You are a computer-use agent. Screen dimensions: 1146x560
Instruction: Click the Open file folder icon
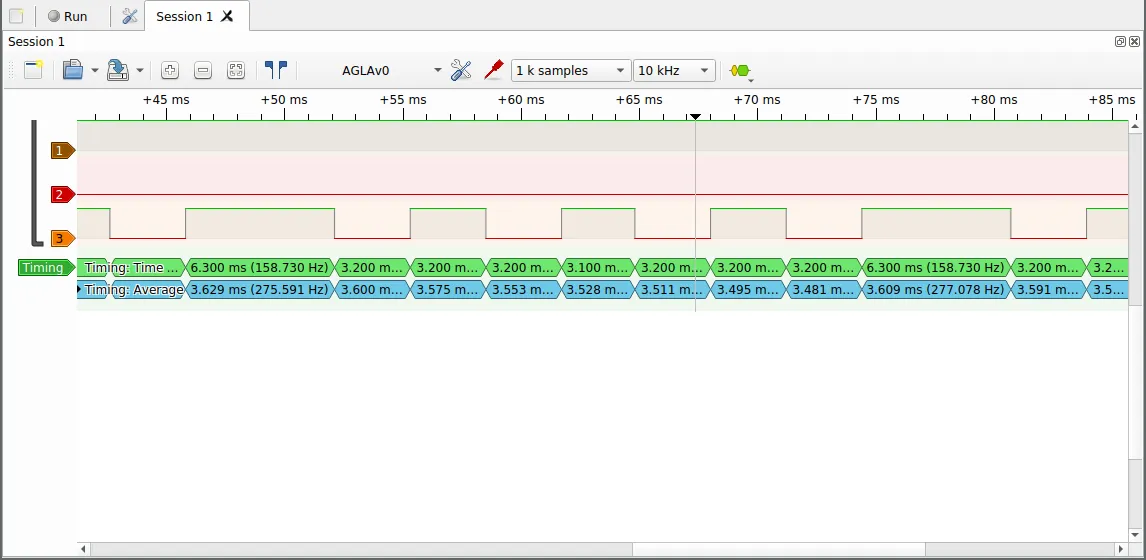coord(72,70)
